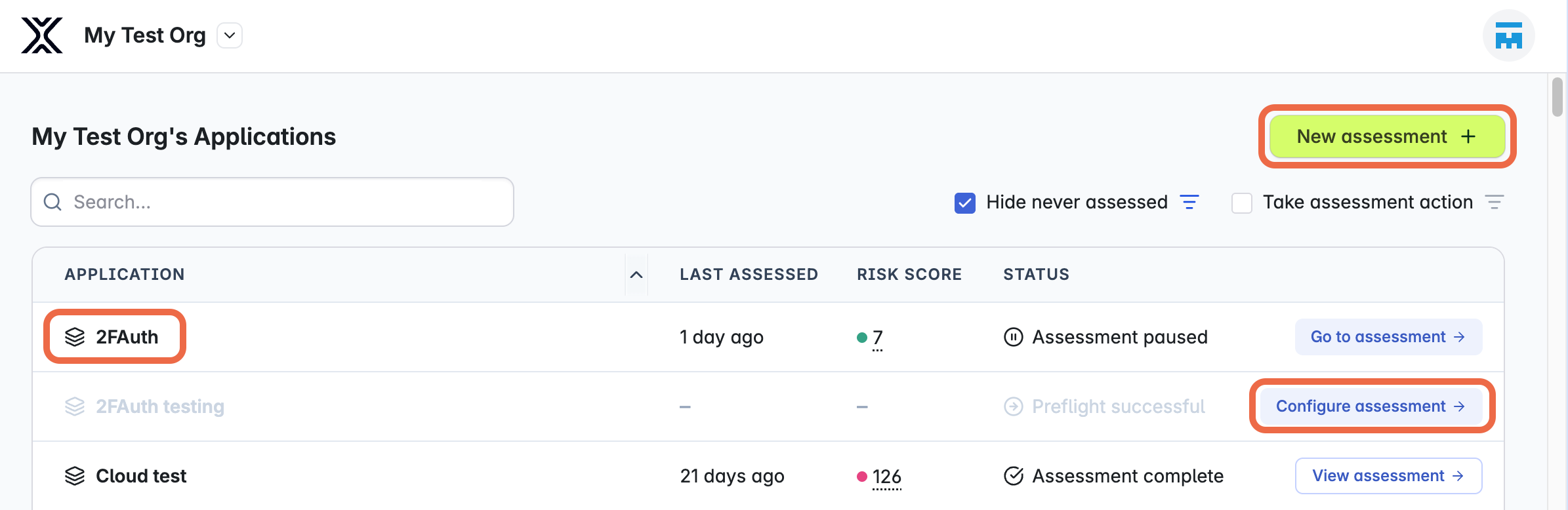Click the New assessment button

pos(1386,136)
